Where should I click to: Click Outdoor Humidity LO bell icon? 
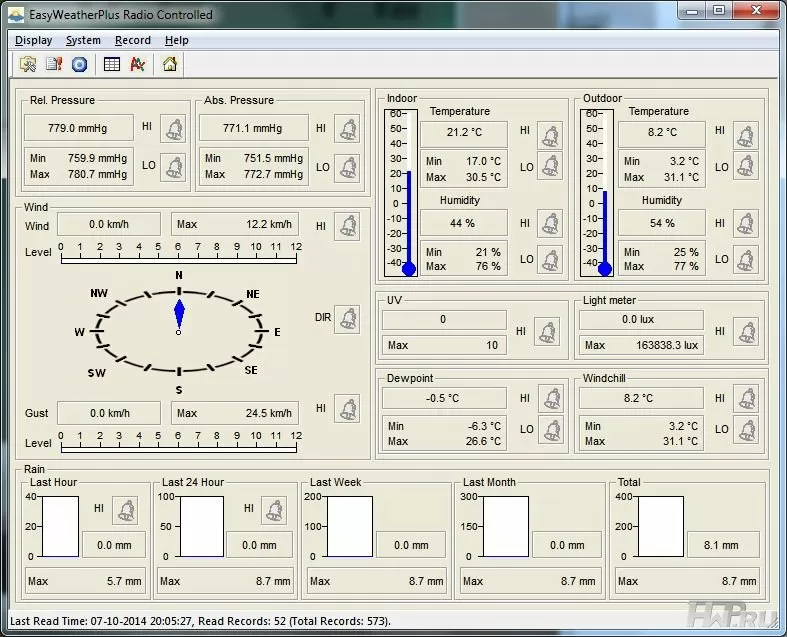(746, 260)
